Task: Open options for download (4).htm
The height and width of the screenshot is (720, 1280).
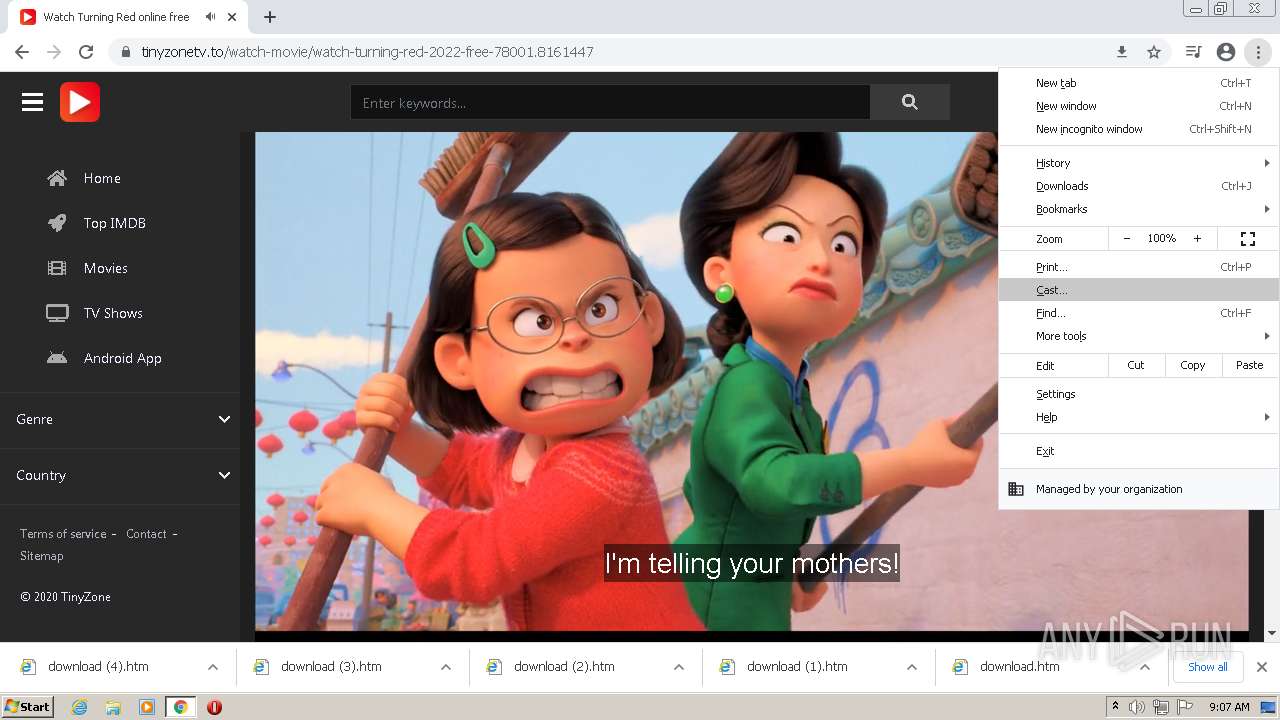Action: (x=213, y=667)
